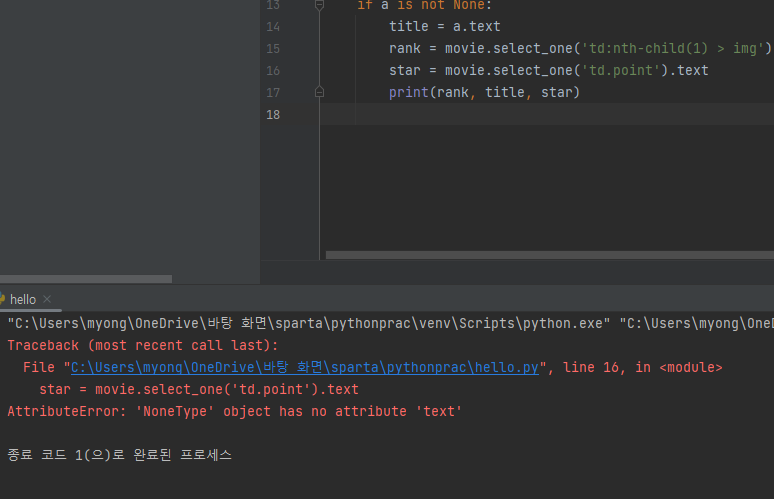
Task: Click line number 15 in the gutter
Action: coord(273,49)
